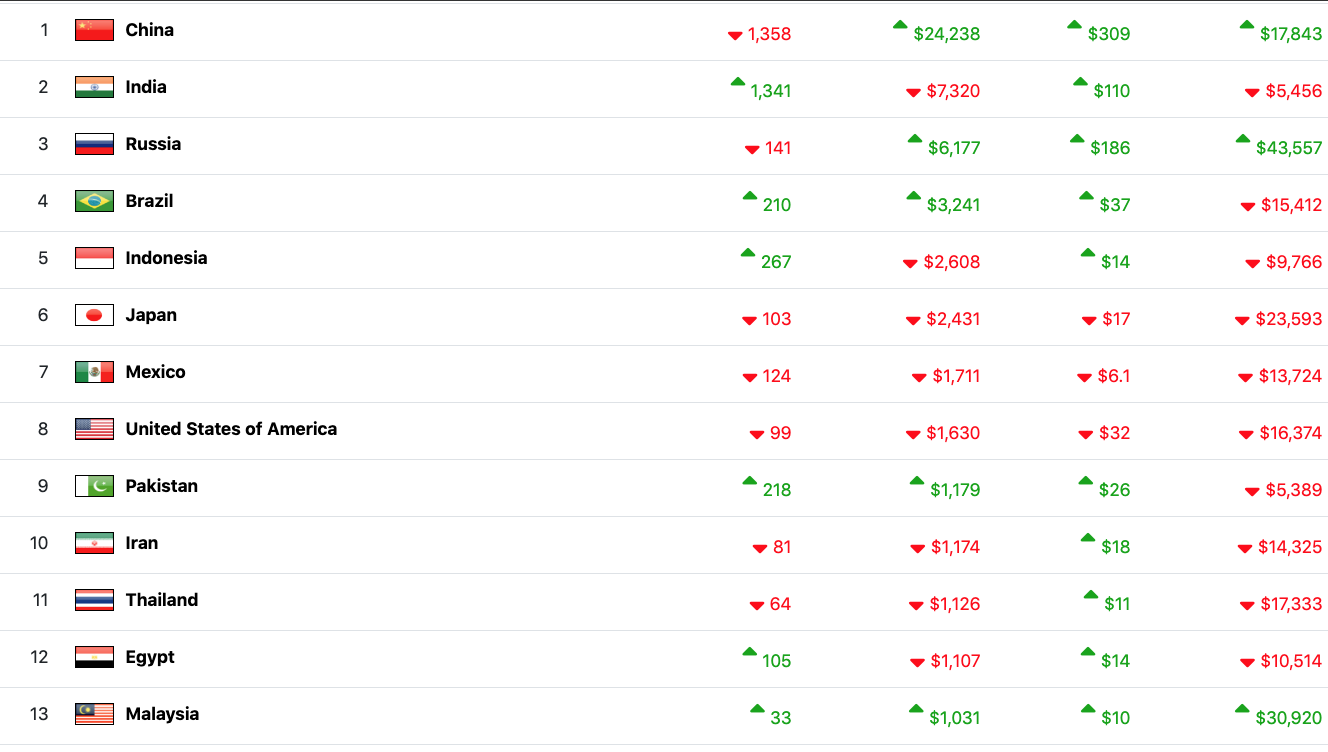Click India's 1,341 green value

(x=771, y=91)
